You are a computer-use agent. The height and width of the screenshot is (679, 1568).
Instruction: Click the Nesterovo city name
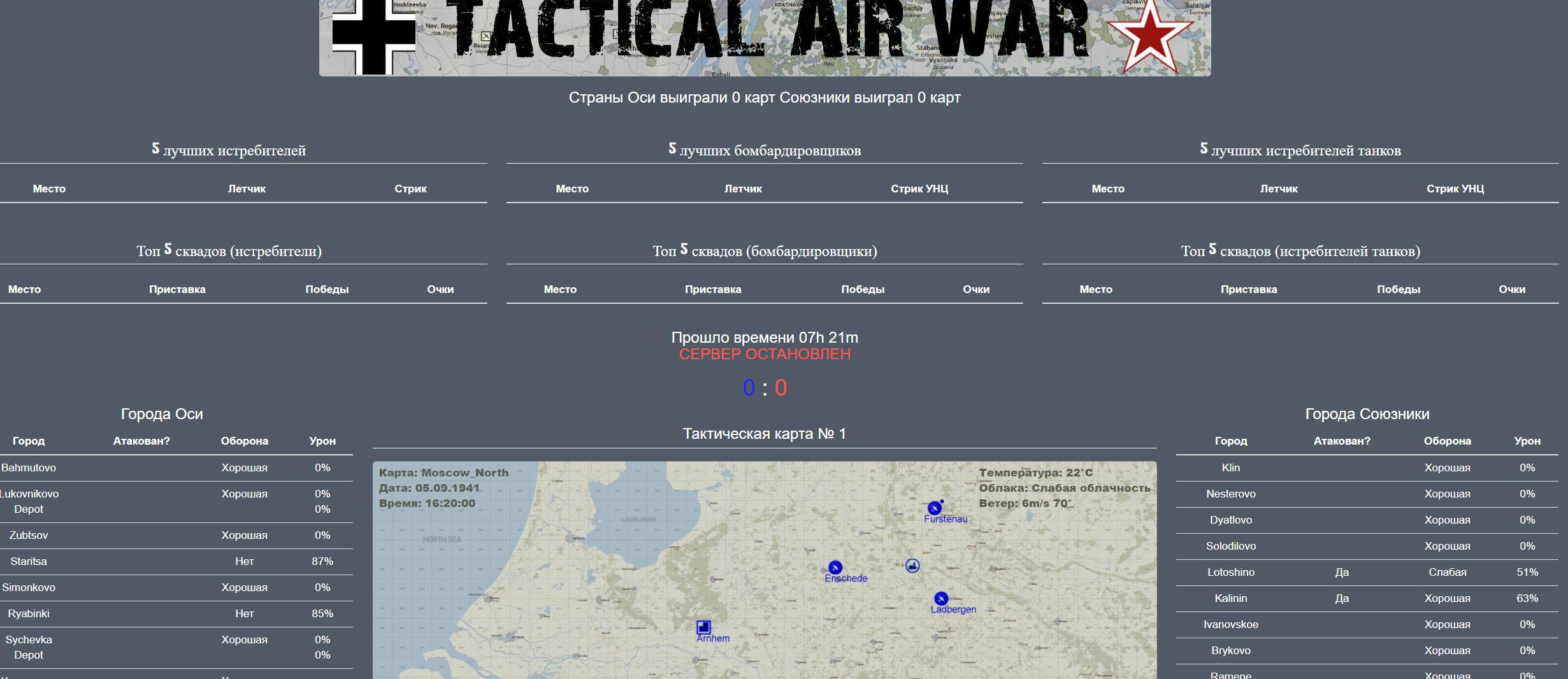1231,494
